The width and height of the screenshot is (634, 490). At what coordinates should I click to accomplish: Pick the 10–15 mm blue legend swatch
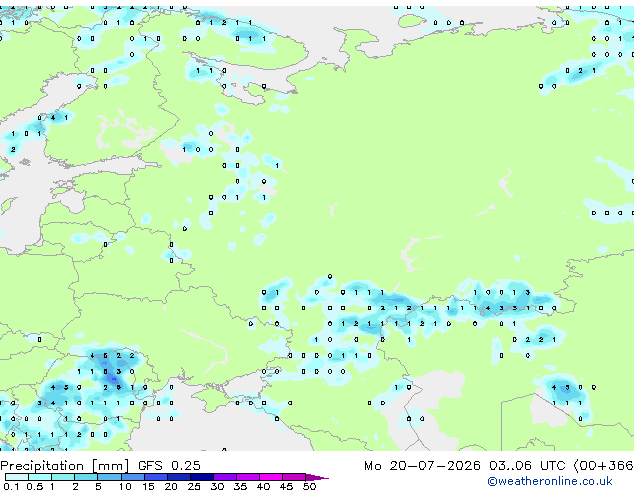pos(132,477)
